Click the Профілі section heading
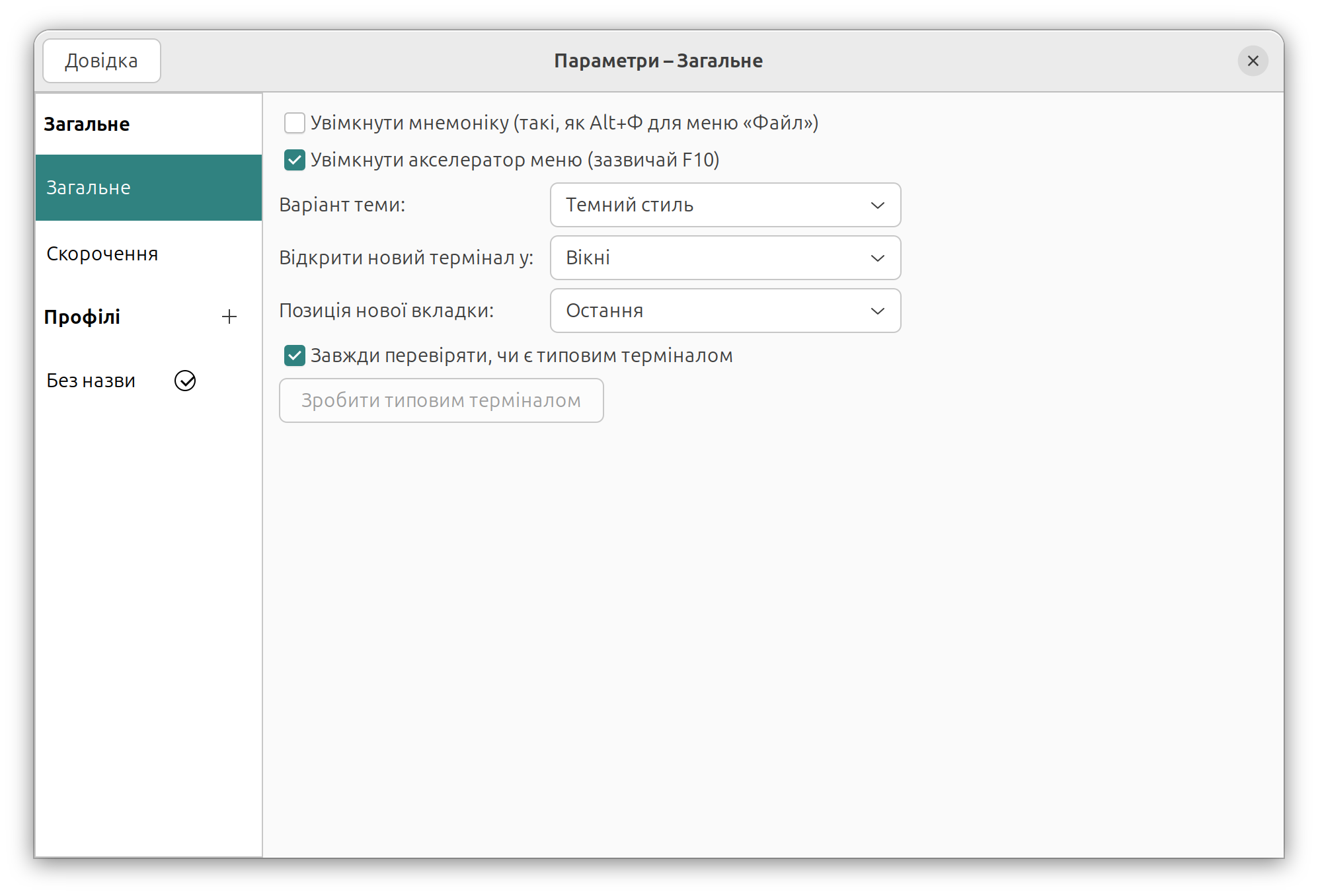This screenshot has width=1318, height=896. [x=82, y=317]
